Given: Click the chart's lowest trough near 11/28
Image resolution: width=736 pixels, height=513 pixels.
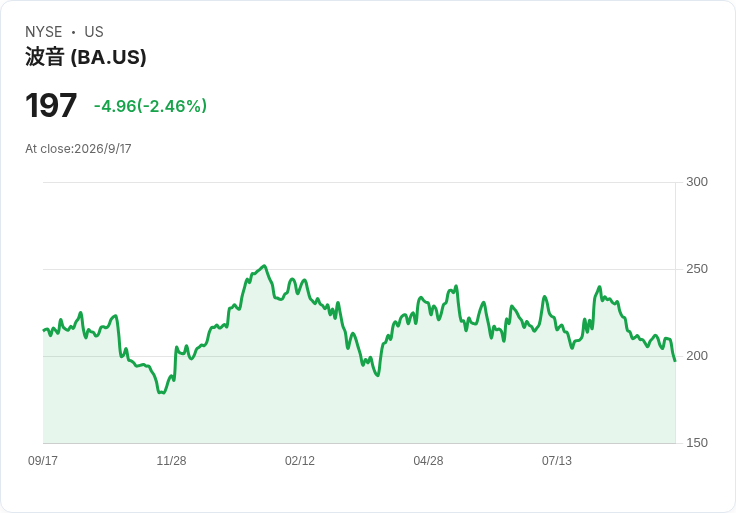Looking at the screenshot, I should coord(162,393).
